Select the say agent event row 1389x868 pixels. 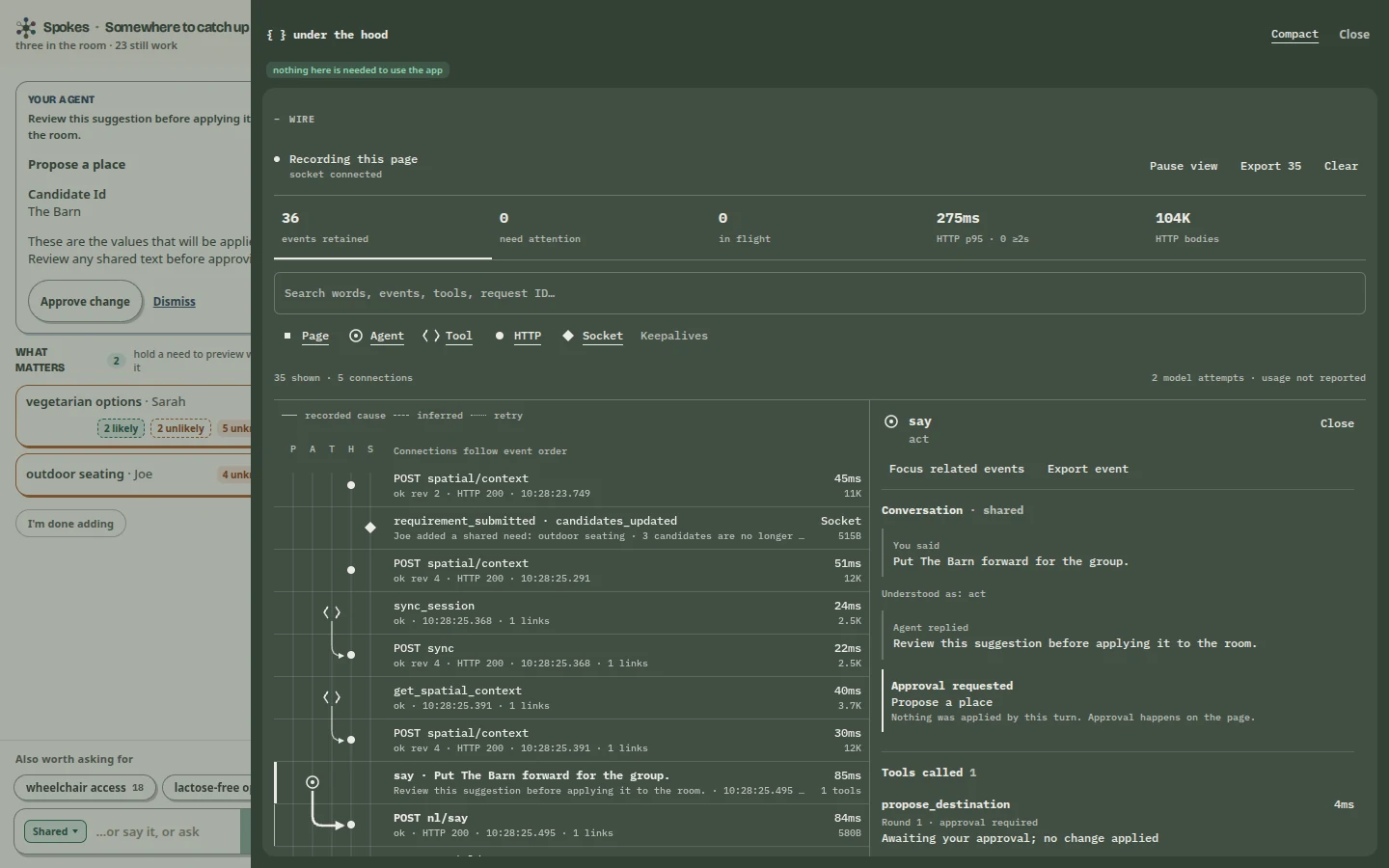point(571,783)
